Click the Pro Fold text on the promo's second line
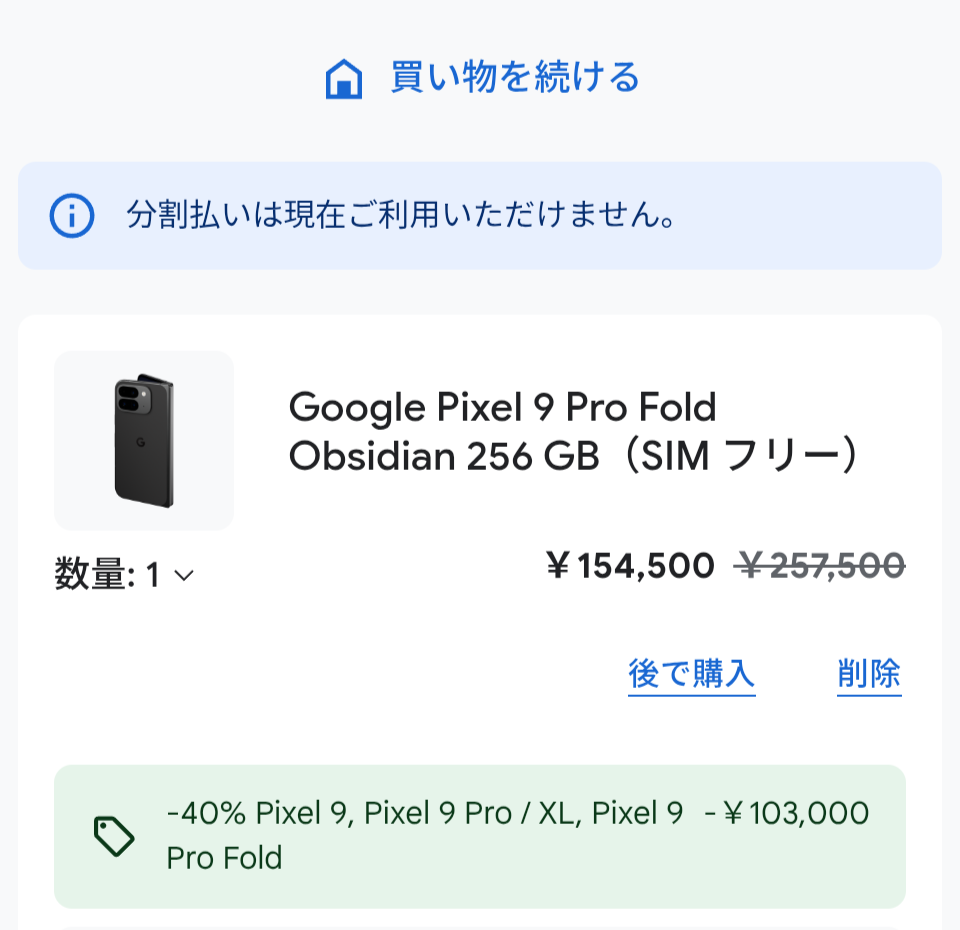The image size is (960, 930). (x=224, y=858)
